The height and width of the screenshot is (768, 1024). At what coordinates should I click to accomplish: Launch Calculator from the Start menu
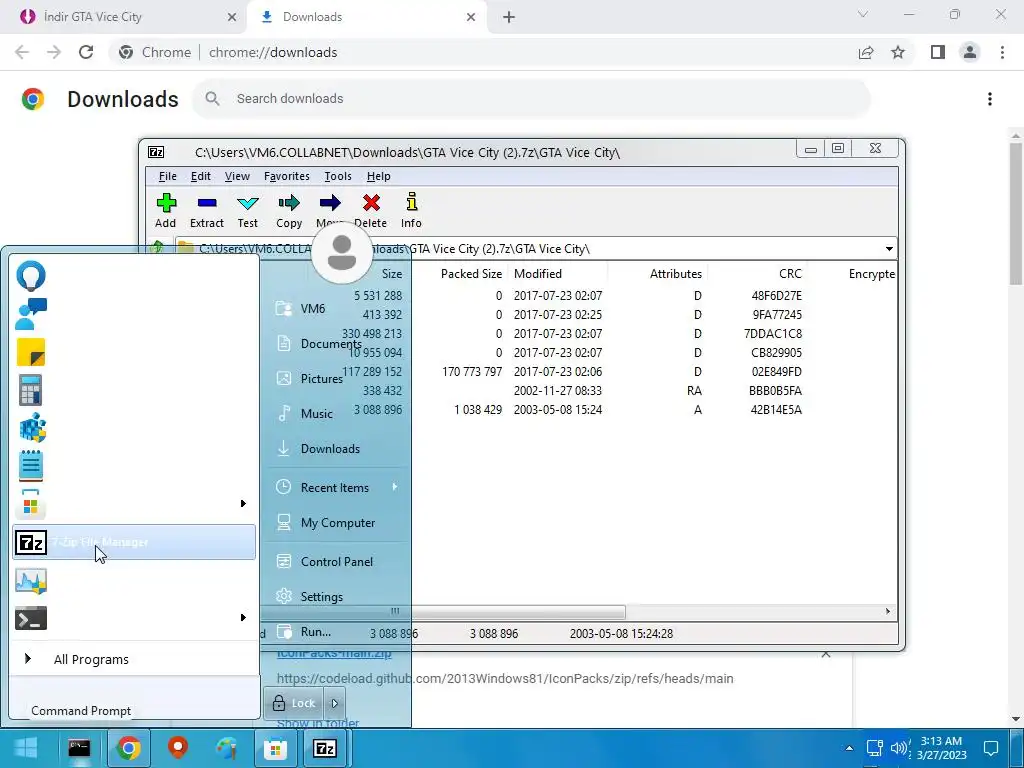pos(31,390)
